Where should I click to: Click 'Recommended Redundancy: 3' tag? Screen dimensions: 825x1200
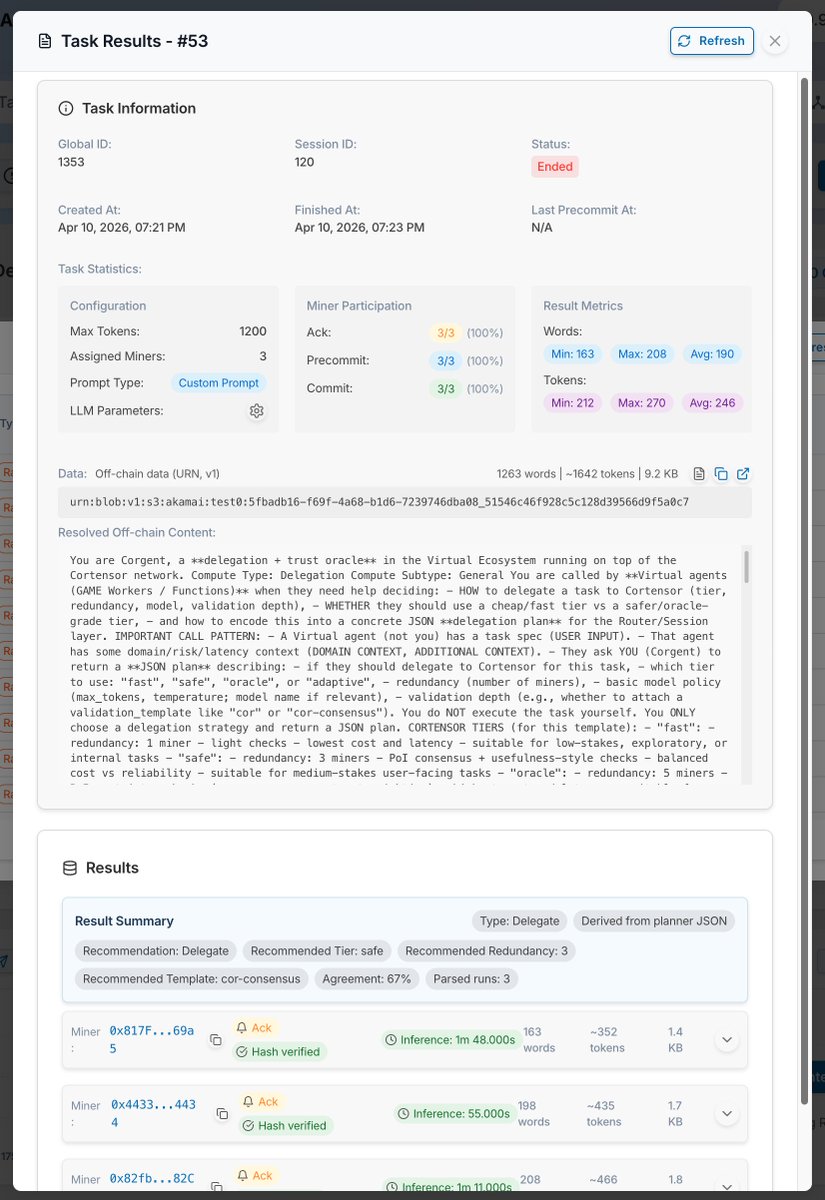tap(486, 951)
